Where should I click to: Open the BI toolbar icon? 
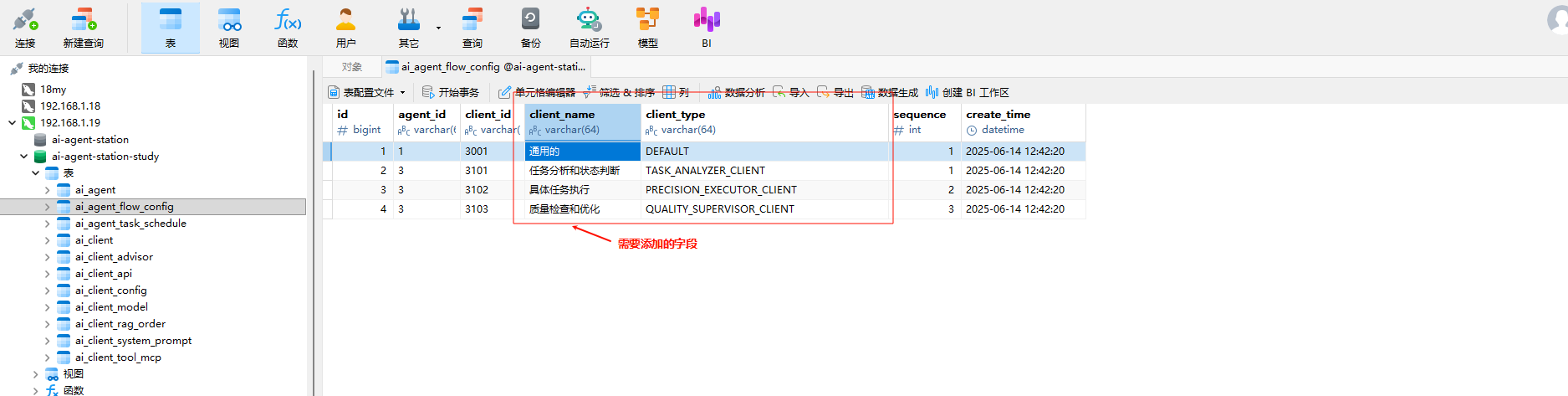(x=706, y=28)
